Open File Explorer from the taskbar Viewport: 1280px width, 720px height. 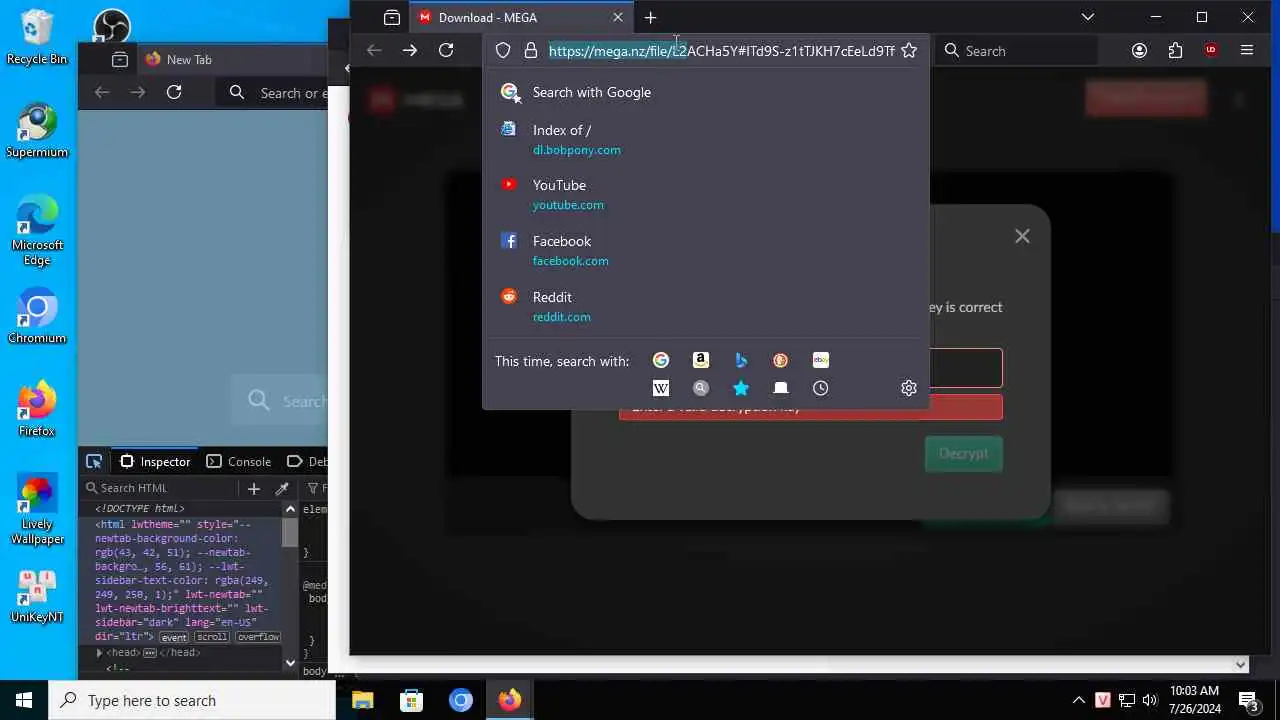click(362, 700)
